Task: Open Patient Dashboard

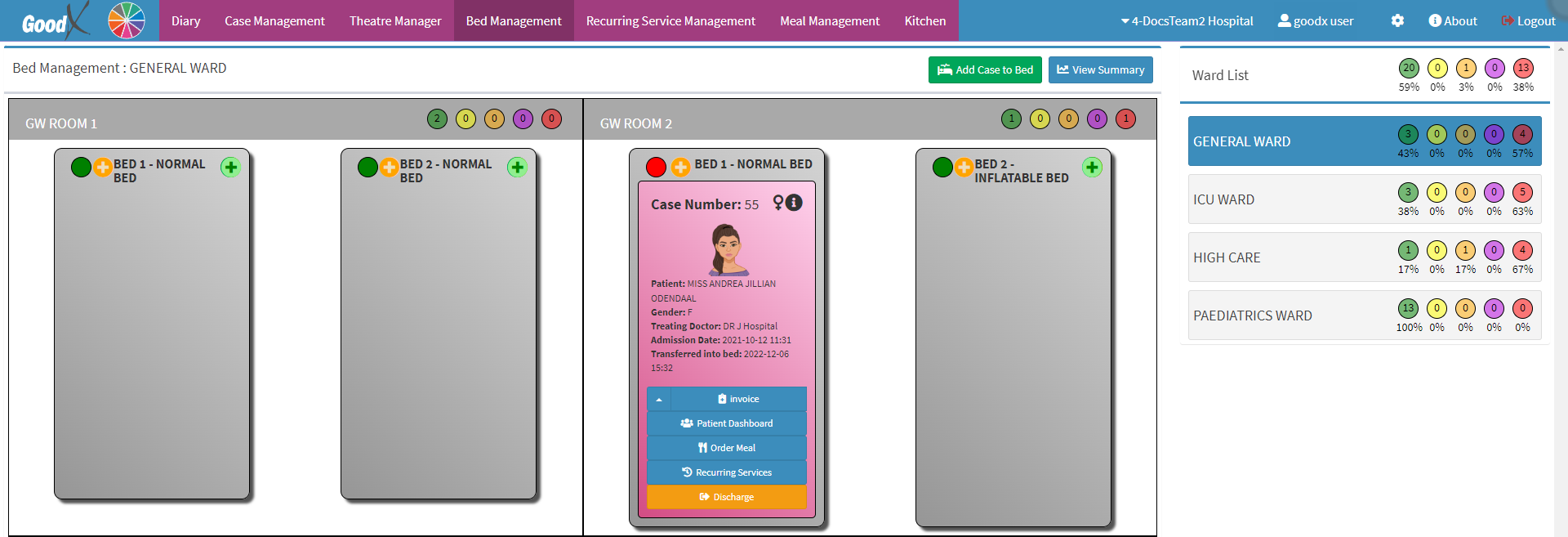Action: [727, 423]
